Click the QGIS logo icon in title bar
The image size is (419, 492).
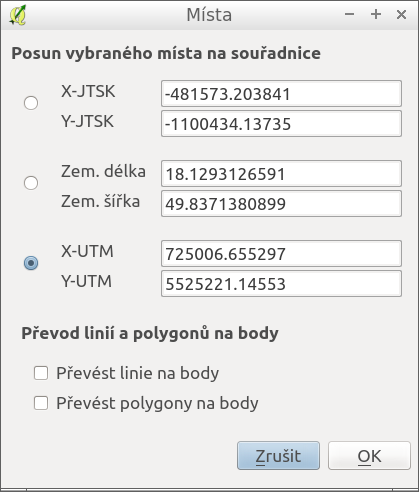pyautogui.click(x=18, y=15)
